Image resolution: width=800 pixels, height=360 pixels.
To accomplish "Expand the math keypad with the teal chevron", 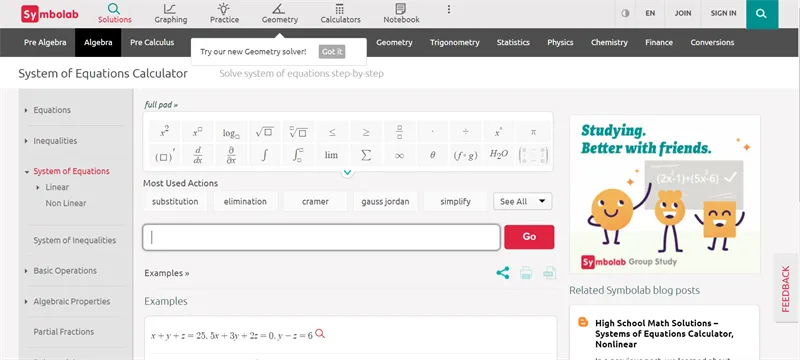I will click(347, 172).
